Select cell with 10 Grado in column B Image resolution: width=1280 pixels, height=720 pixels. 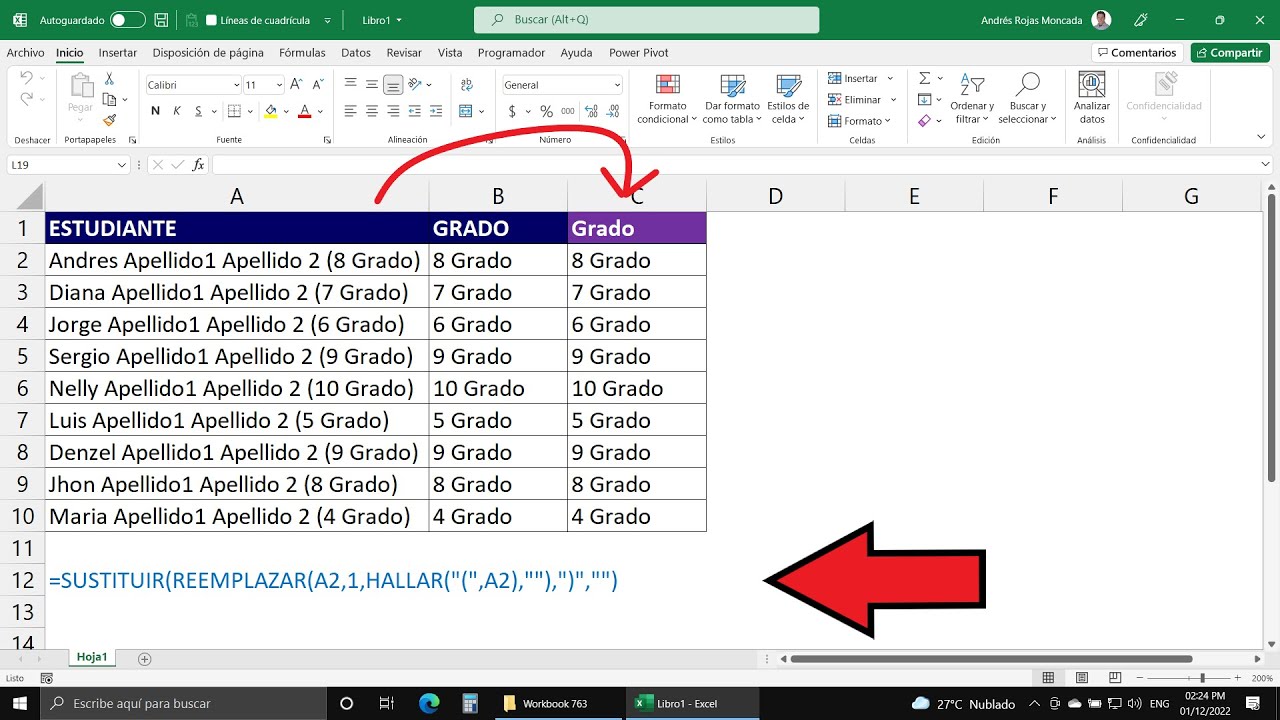(498, 388)
